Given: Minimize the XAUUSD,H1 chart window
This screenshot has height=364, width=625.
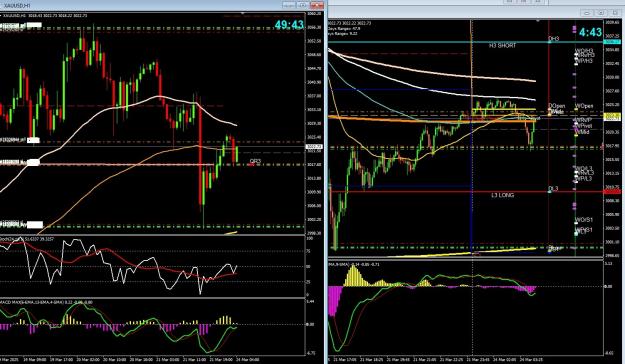Looking at the screenshot, I should (289, 5).
